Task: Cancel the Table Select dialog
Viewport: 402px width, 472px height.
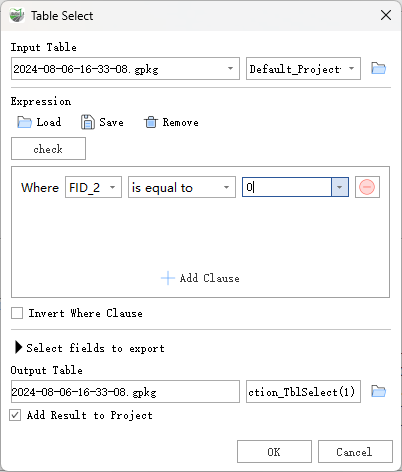Action: point(355,452)
